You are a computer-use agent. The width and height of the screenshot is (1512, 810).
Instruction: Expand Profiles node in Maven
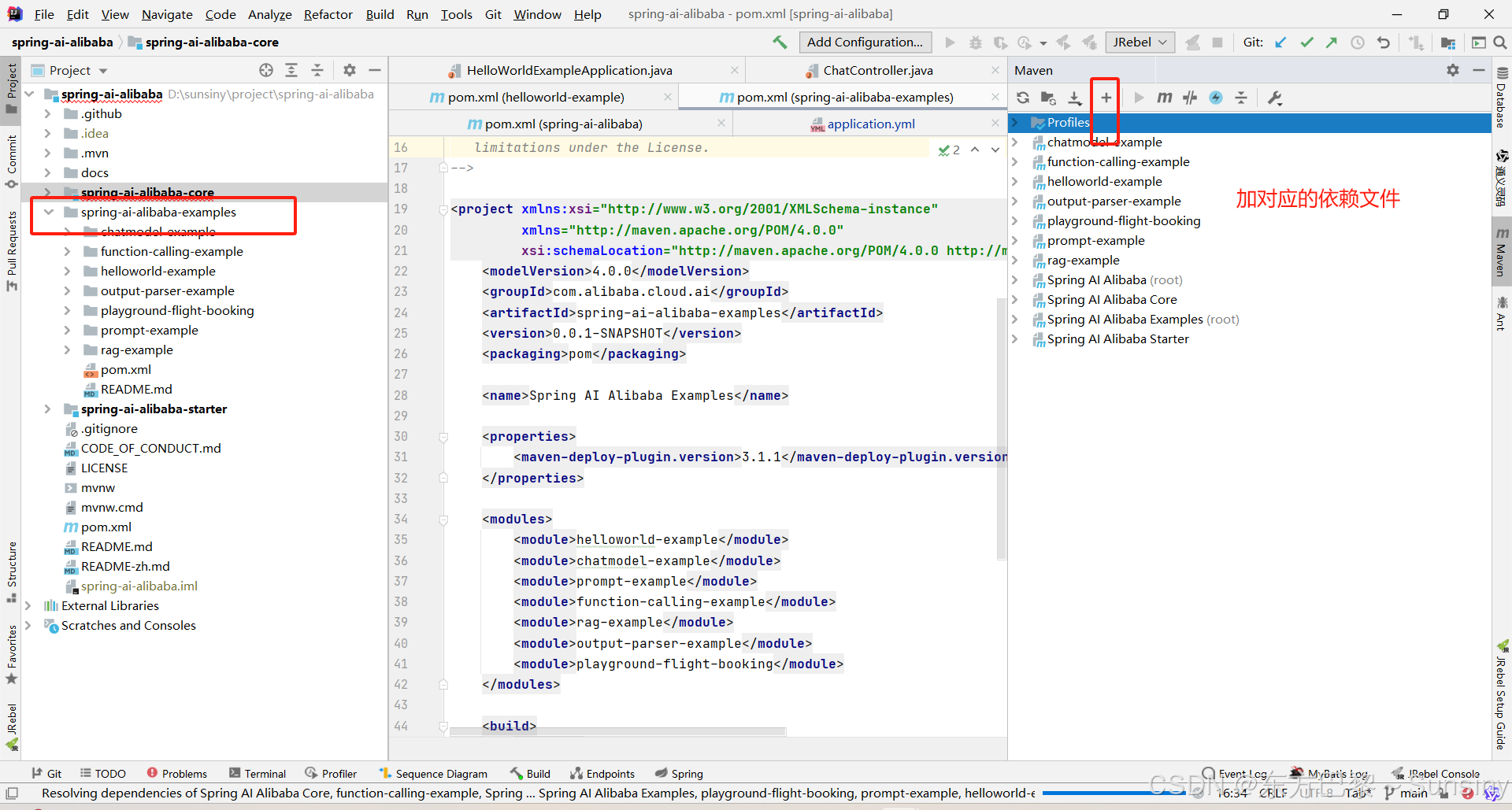[x=1015, y=122]
